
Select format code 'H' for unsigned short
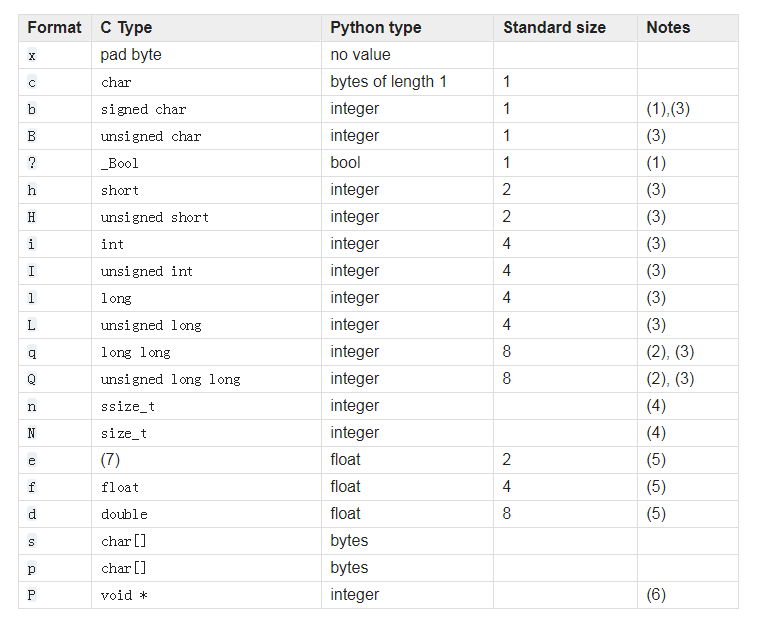31,217
